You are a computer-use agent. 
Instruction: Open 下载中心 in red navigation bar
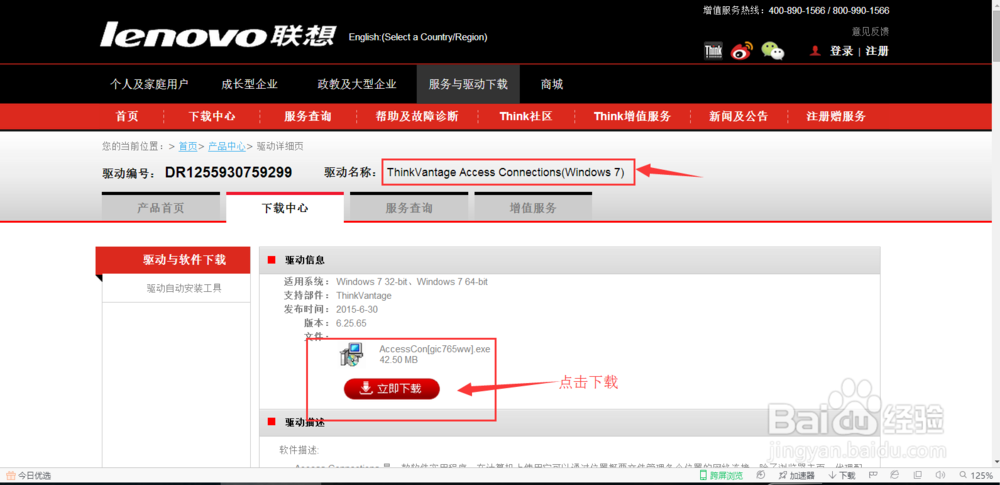point(212,116)
